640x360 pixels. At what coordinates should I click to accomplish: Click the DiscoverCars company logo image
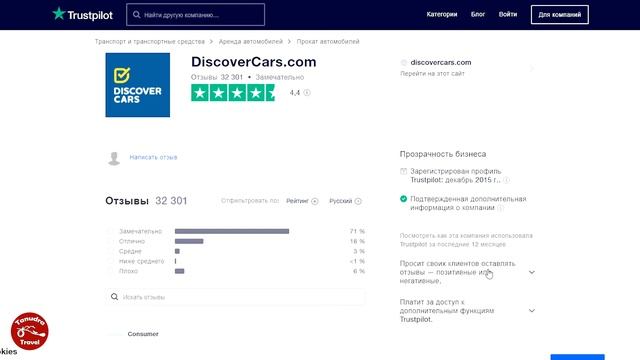[x=138, y=85]
